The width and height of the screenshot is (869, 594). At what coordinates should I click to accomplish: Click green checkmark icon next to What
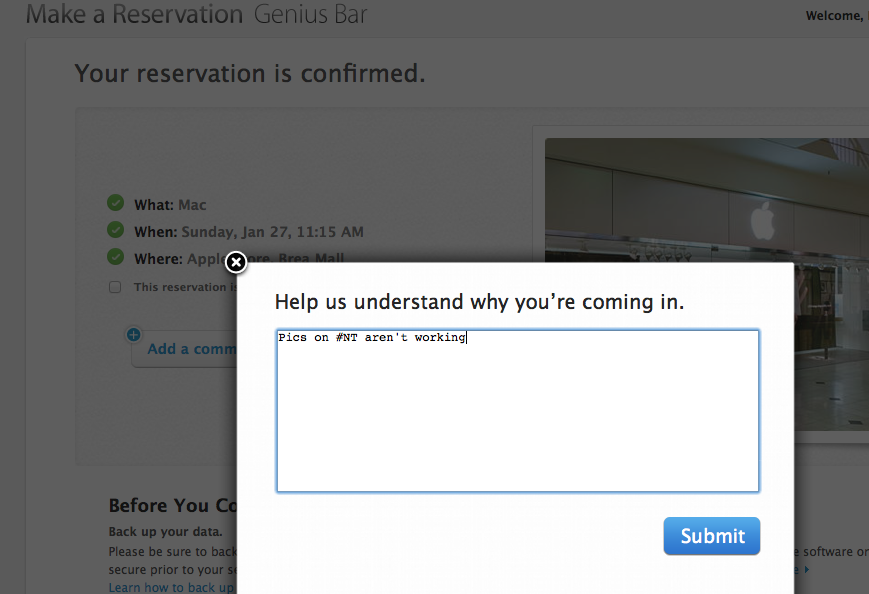click(115, 203)
